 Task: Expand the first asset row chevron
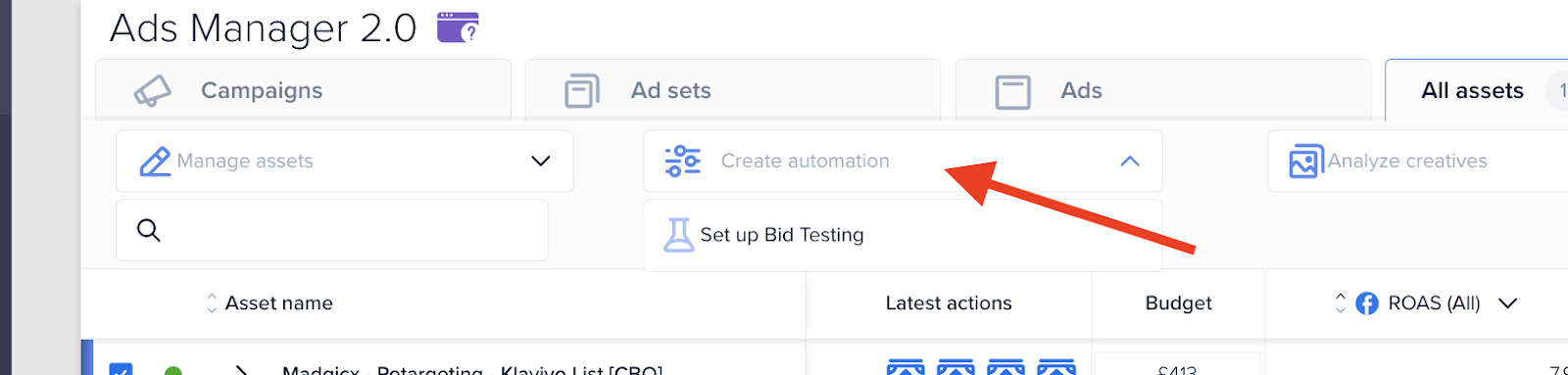tap(241, 370)
